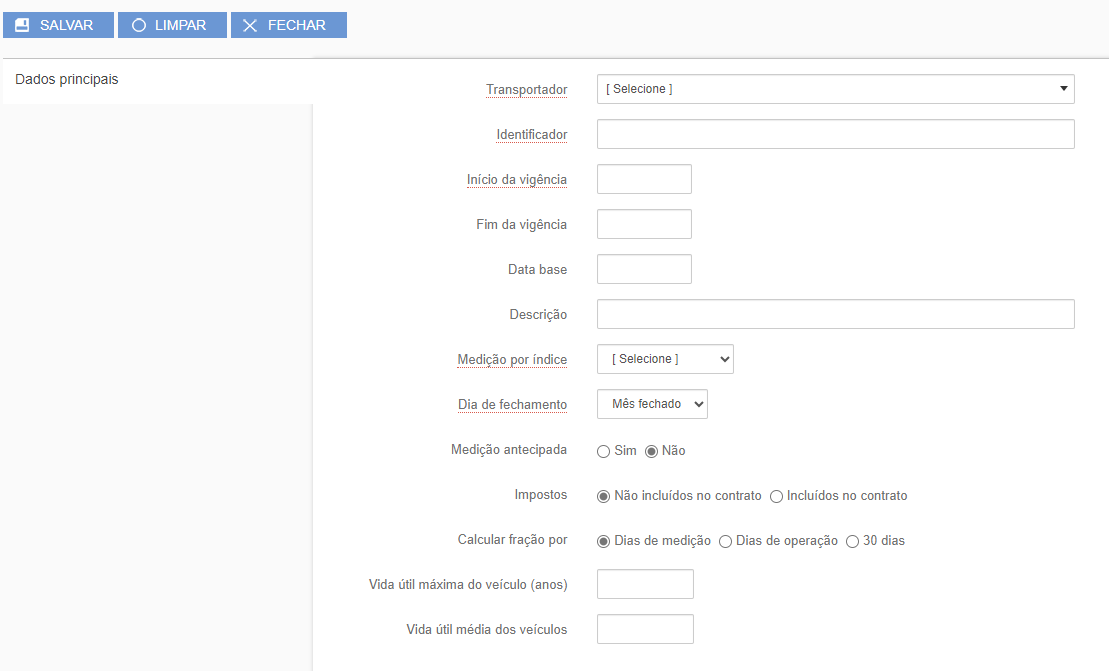Image resolution: width=1109 pixels, height=671 pixels.
Task: Select Dias de operação radio button
Action: [x=725, y=541]
